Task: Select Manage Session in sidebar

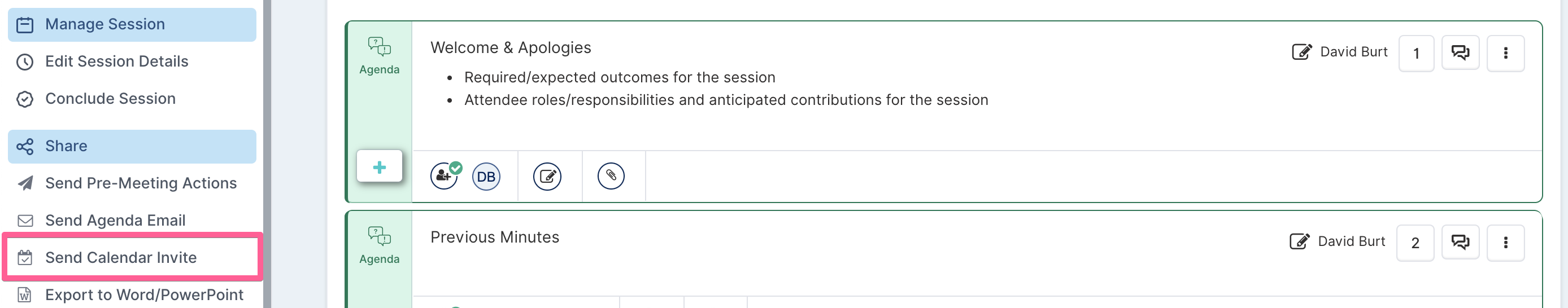Action: click(x=132, y=24)
